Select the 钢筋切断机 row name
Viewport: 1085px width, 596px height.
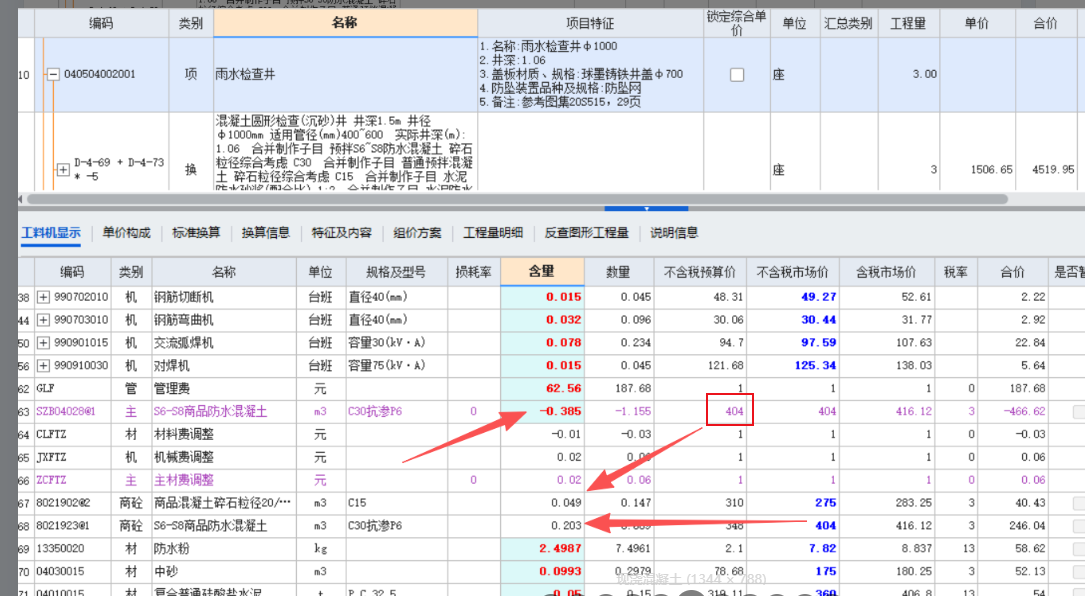(x=224, y=297)
